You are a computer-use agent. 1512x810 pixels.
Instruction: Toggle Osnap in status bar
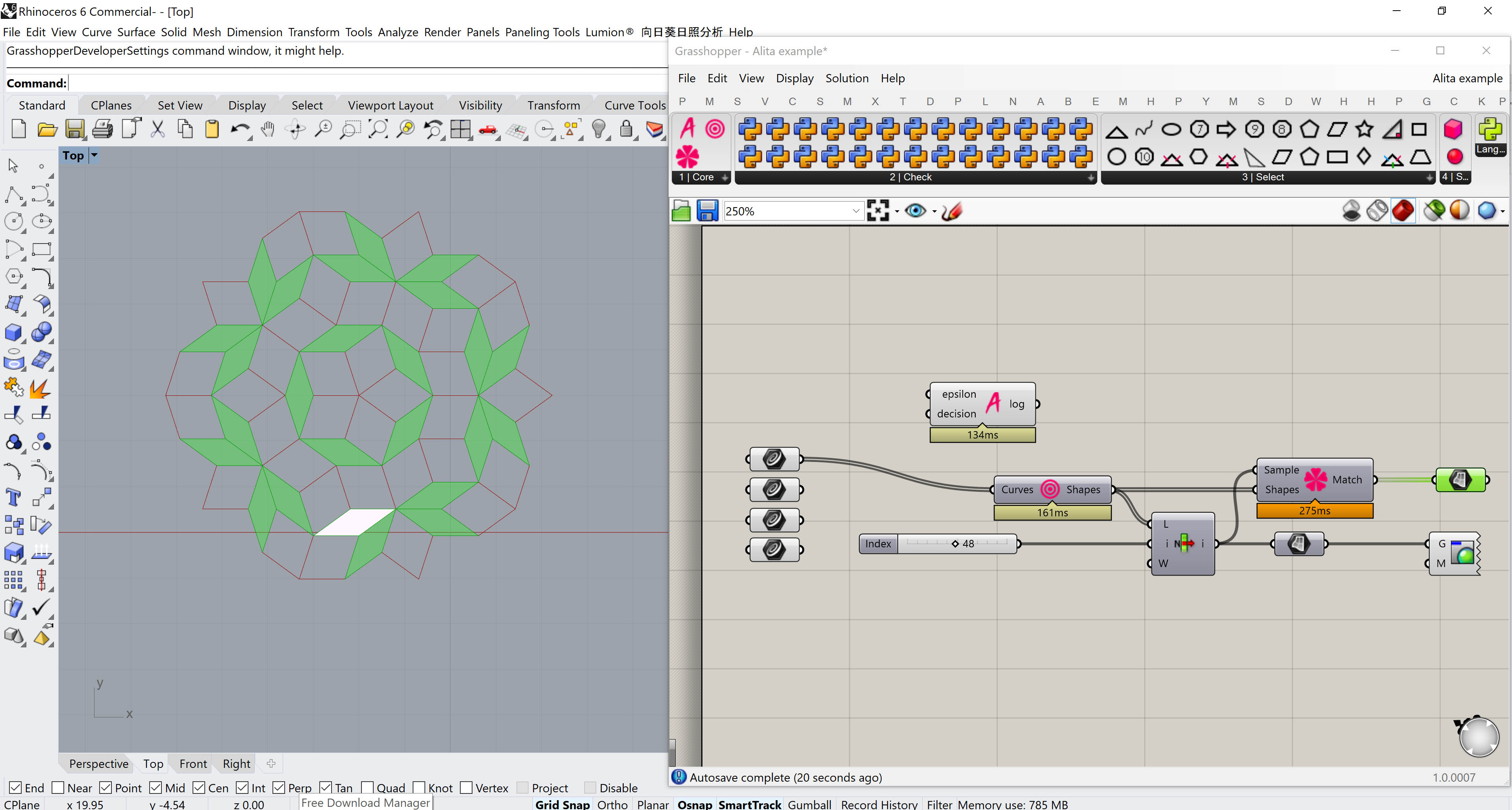tap(694, 804)
